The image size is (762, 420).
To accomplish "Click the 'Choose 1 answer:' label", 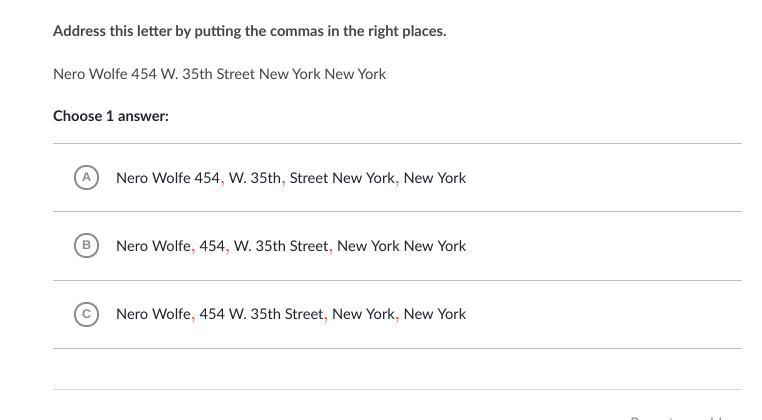I will [111, 116].
